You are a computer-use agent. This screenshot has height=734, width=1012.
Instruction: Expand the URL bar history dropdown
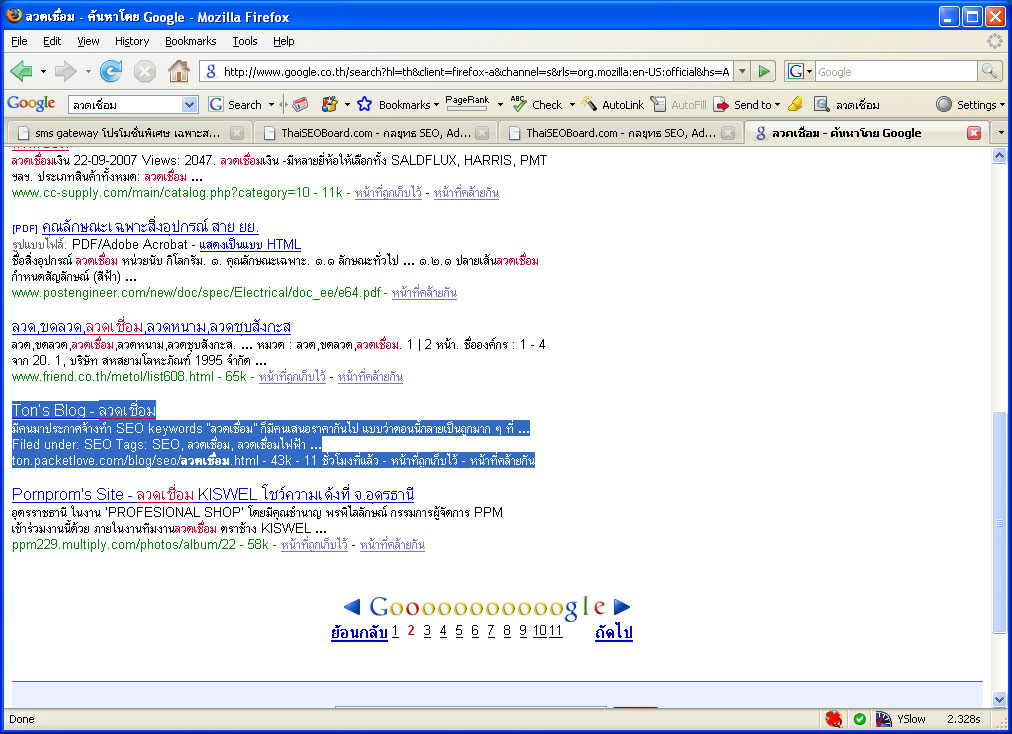point(742,71)
